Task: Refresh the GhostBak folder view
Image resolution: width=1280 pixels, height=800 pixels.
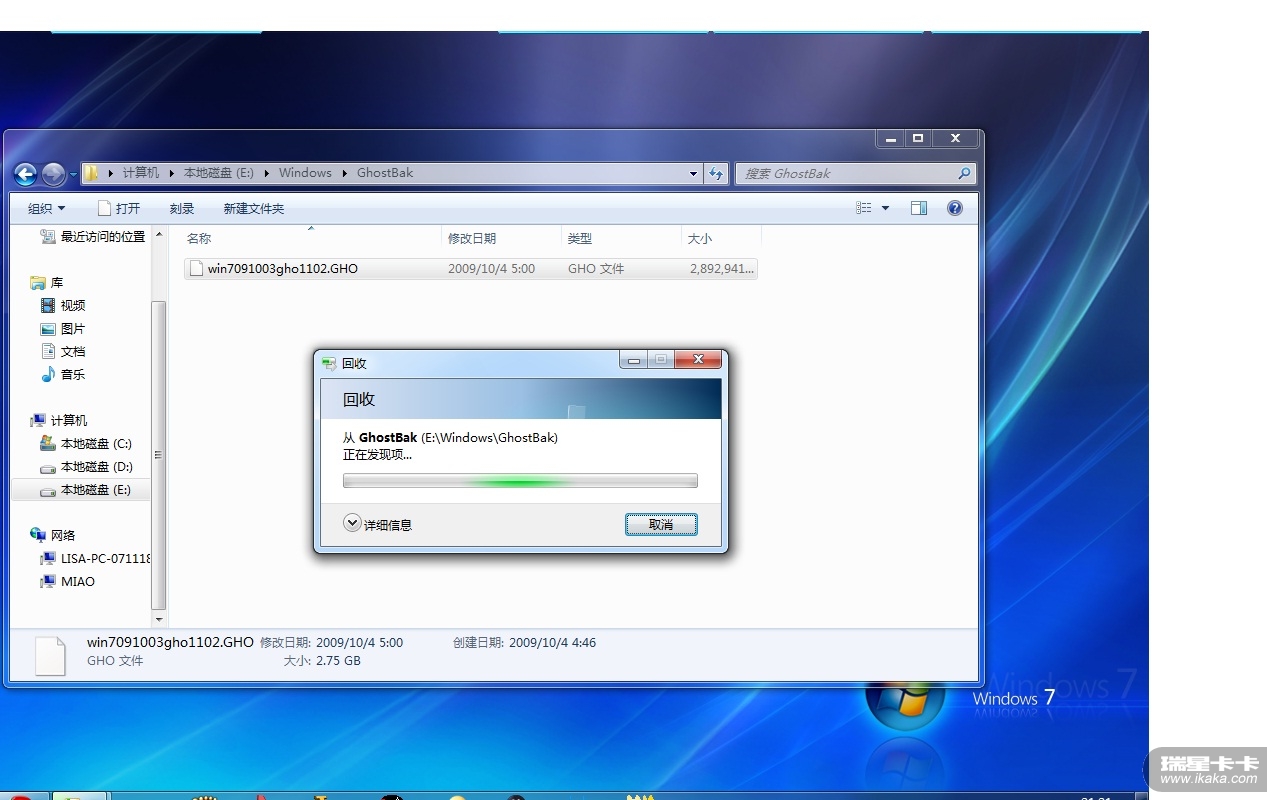Action: [716, 173]
